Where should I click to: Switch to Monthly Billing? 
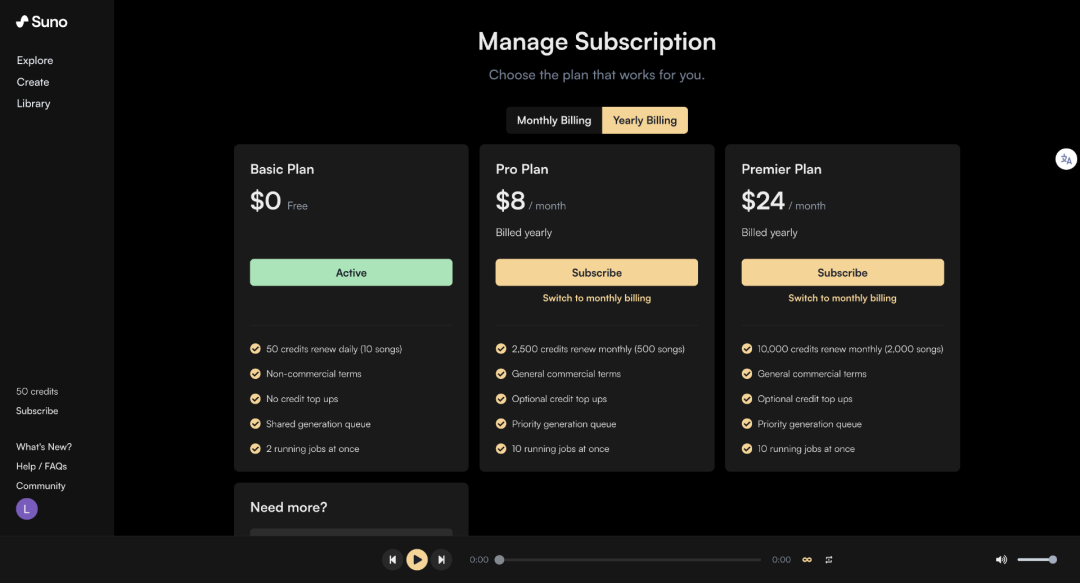(554, 121)
